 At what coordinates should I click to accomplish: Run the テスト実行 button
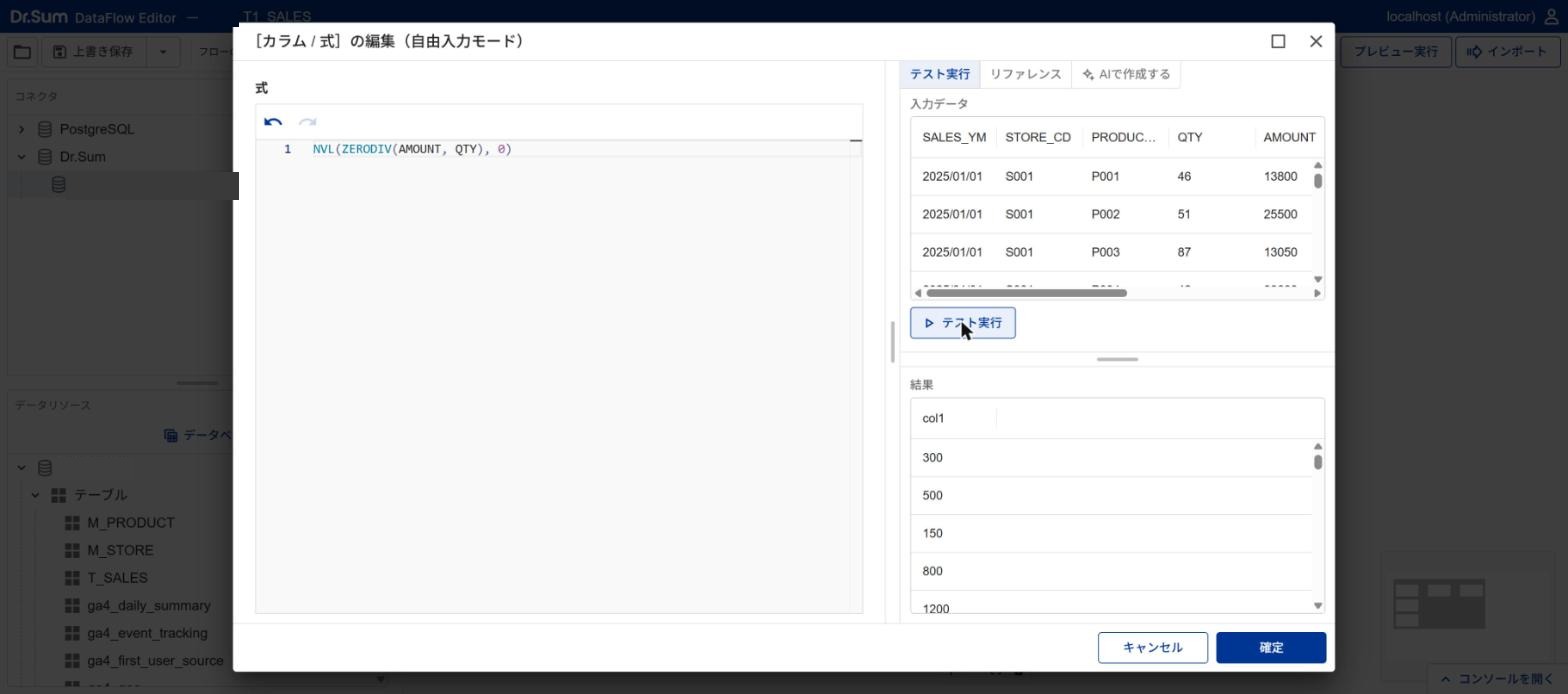tap(963, 323)
